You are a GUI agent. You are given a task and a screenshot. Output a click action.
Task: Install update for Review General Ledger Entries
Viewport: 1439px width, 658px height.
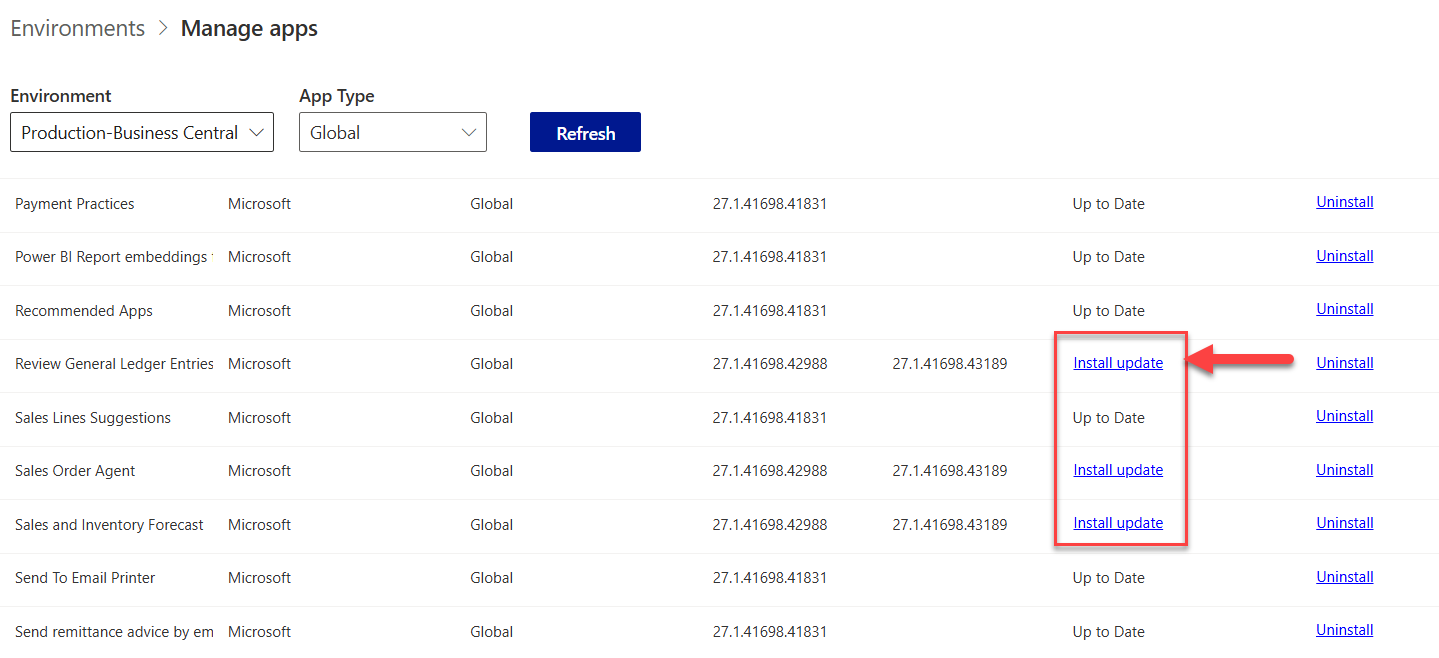coord(1118,363)
